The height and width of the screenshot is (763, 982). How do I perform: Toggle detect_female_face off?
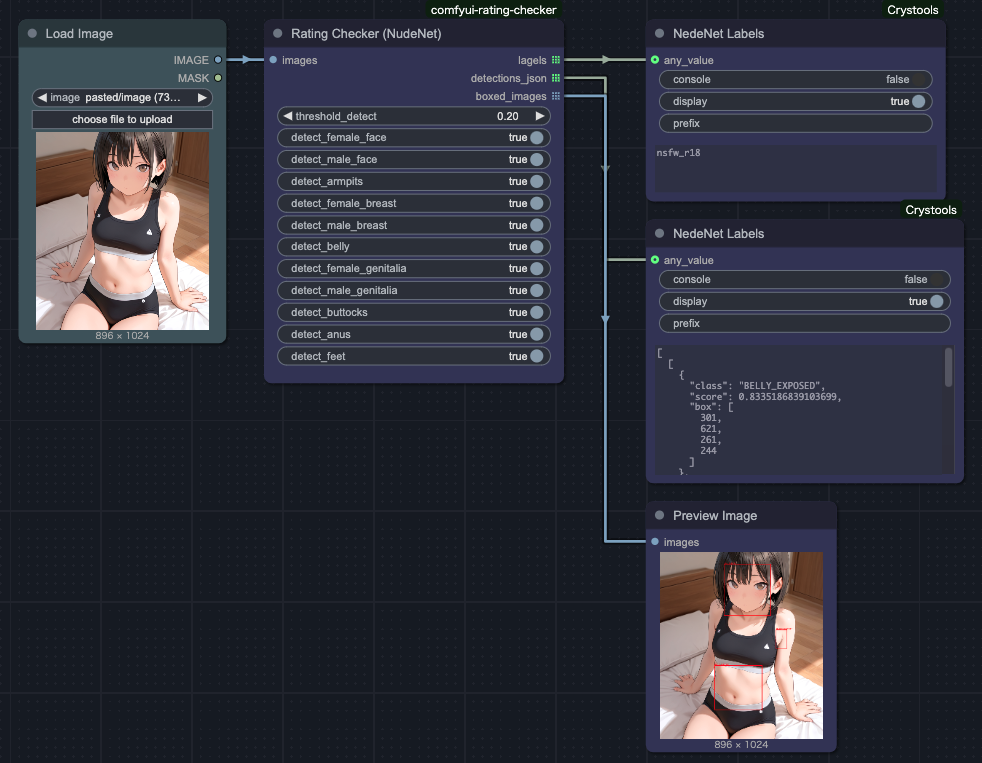[x=537, y=138]
